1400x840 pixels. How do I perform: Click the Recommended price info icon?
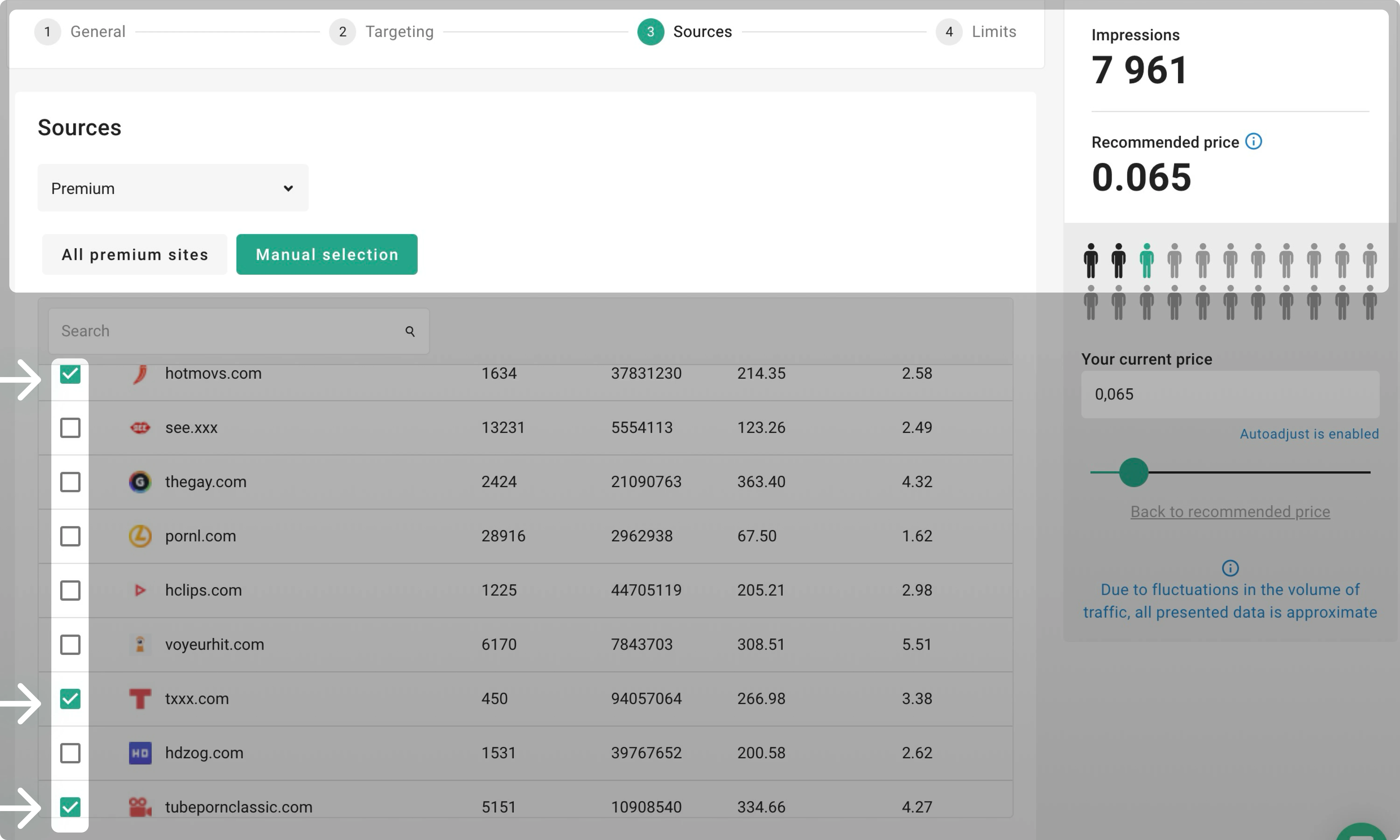click(x=1253, y=141)
